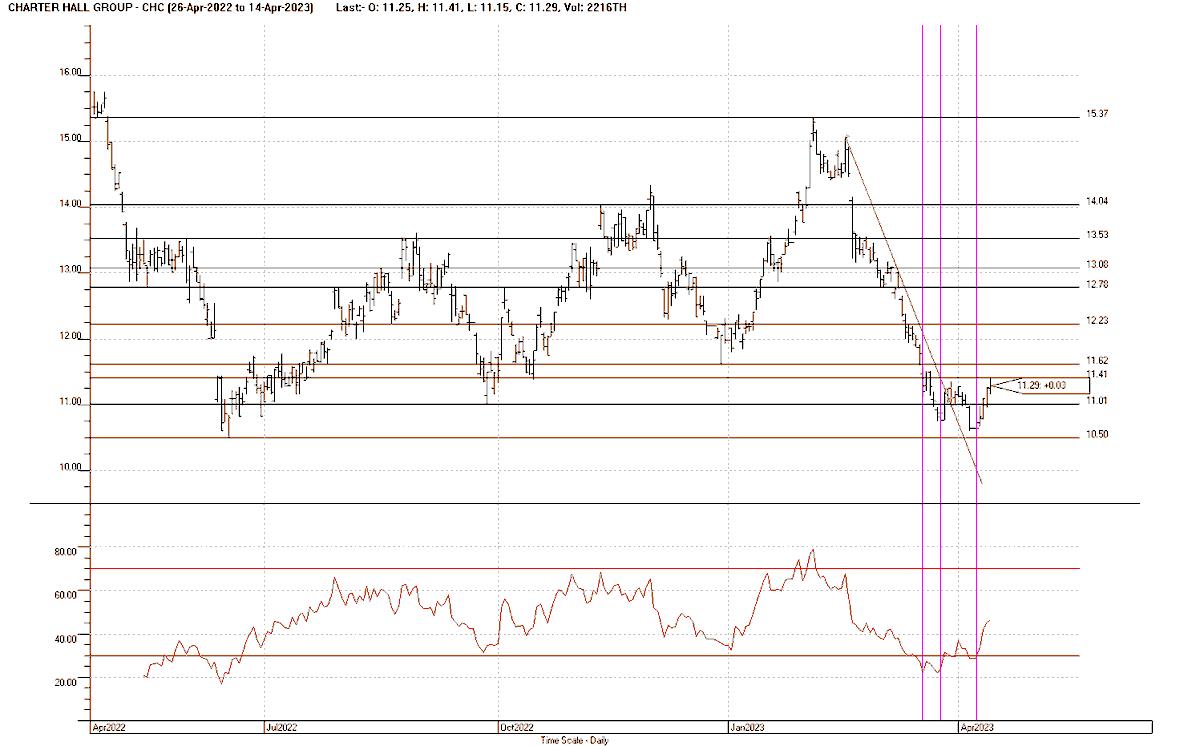Click the Apr2023 date axis label
Viewport: 1200px width, 746px height.
pos(976,728)
